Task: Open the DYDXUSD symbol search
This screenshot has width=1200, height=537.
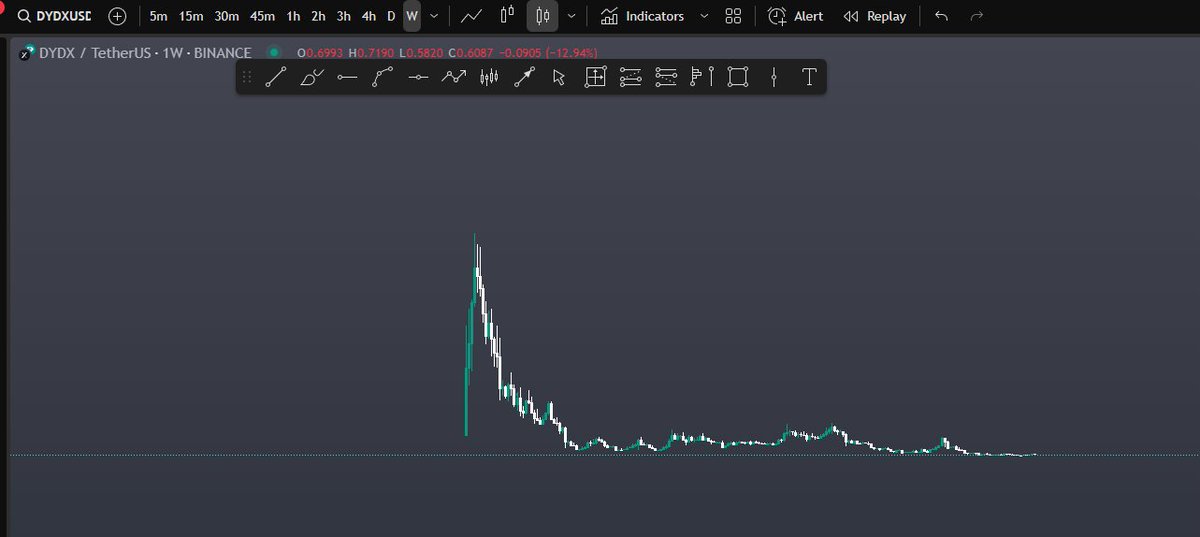Action: [x=53, y=16]
